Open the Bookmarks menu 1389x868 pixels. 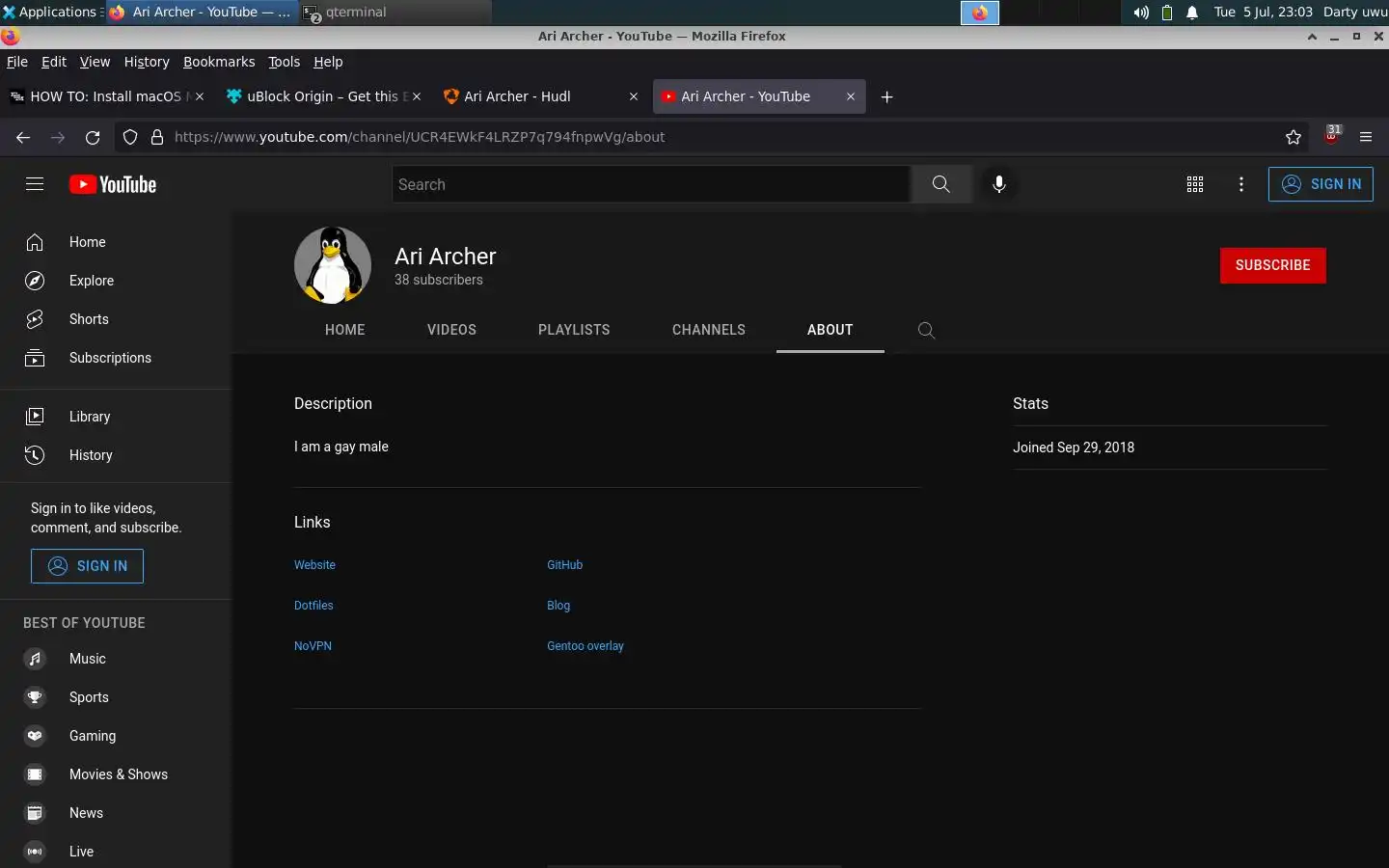(219, 62)
